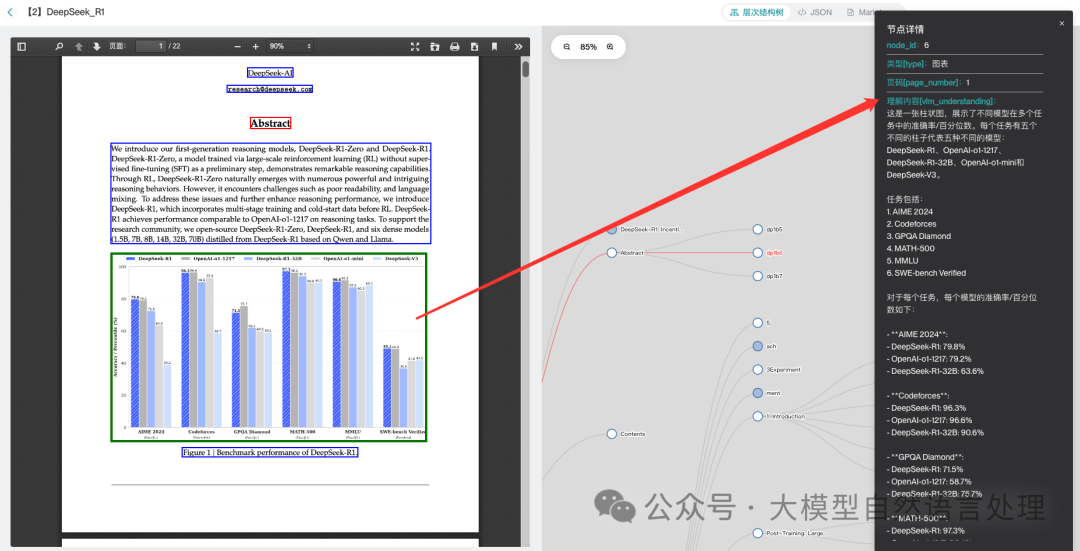Click the research@deepseek.com email text
This screenshot has height=551, width=1080.
270,90
